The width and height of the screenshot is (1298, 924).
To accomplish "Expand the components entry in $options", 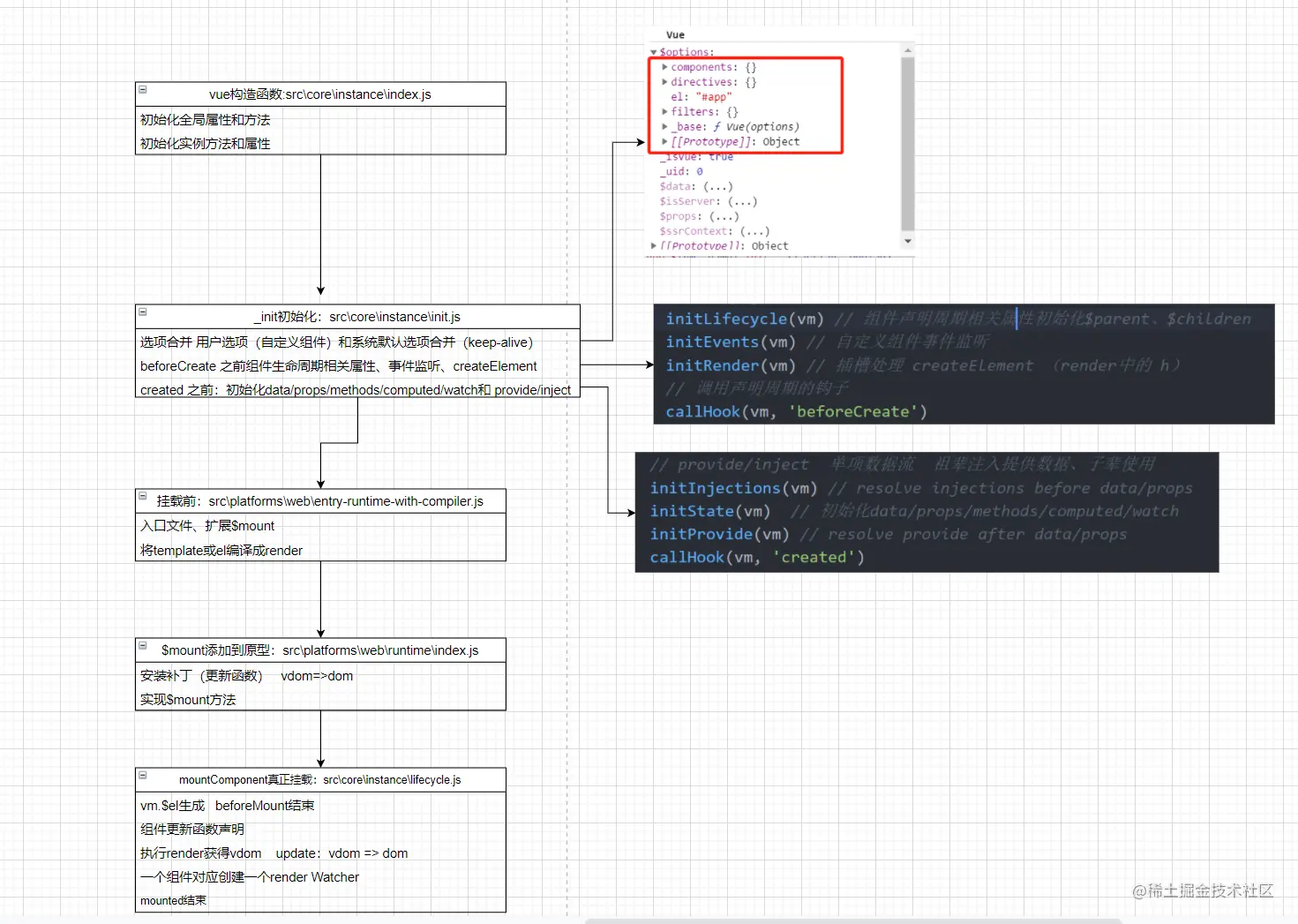I will point(664,67).
